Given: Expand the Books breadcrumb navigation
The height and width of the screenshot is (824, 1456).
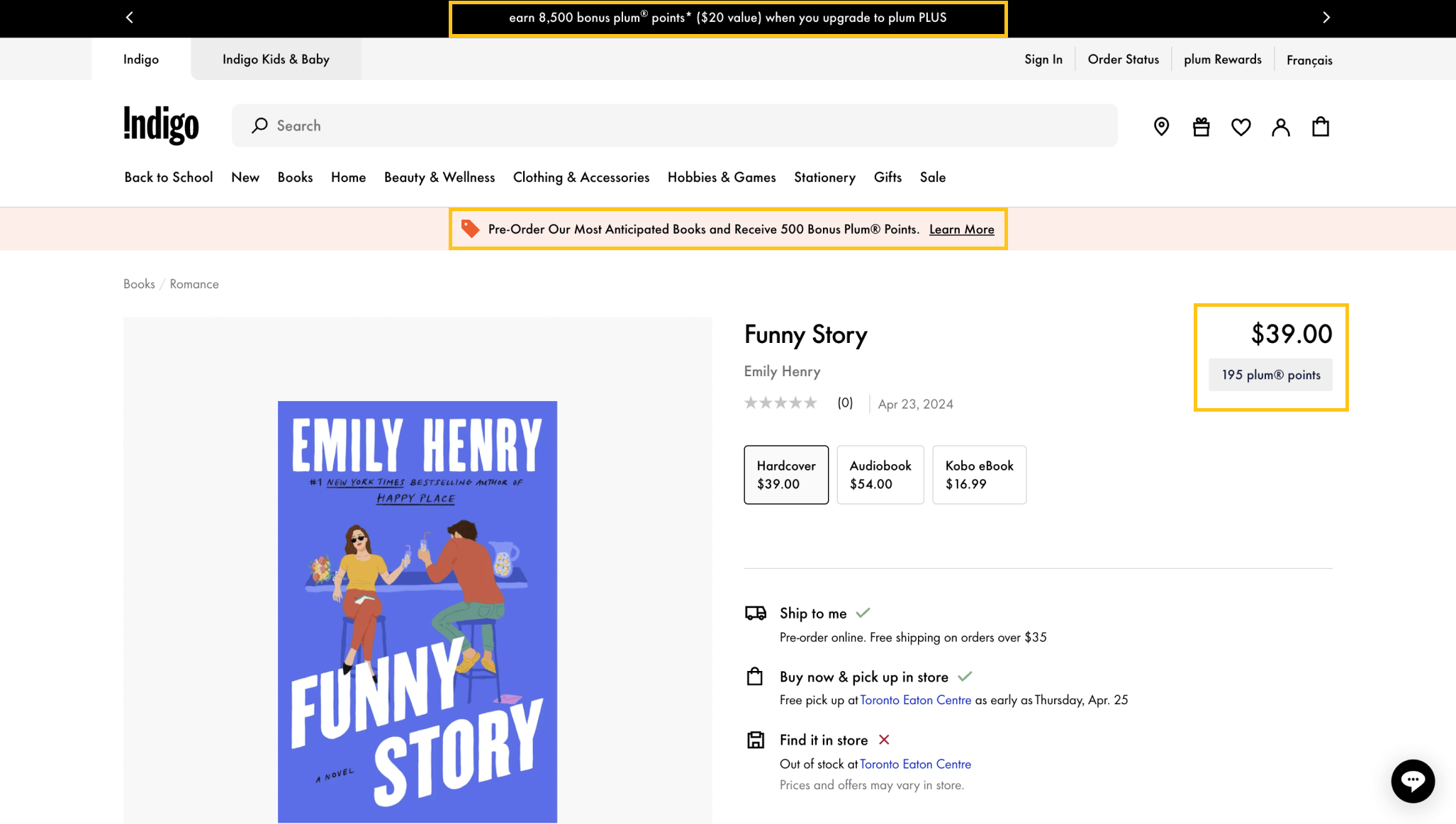Looking at the screenshot, I should (x=139, y=283).
